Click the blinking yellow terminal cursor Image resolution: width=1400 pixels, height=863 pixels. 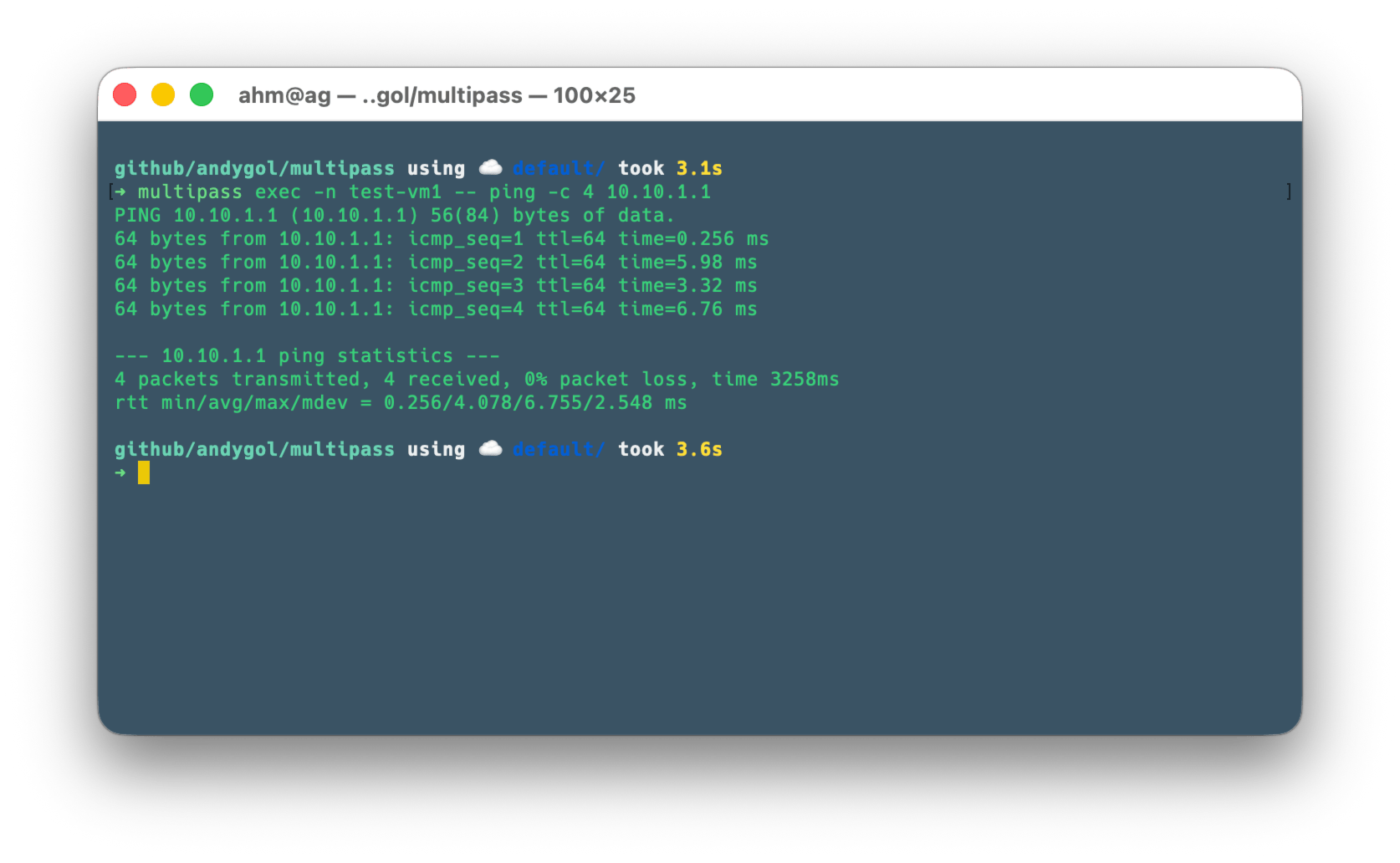pos(144,472)
